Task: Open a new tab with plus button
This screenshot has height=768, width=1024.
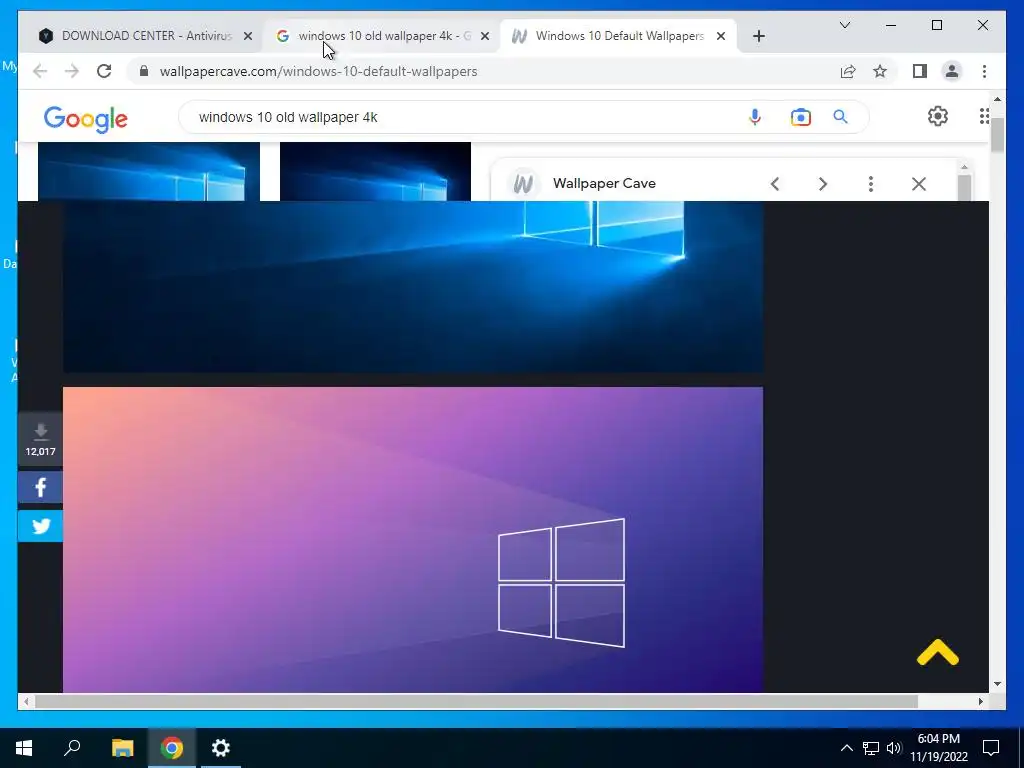Action: coord(758,36)
